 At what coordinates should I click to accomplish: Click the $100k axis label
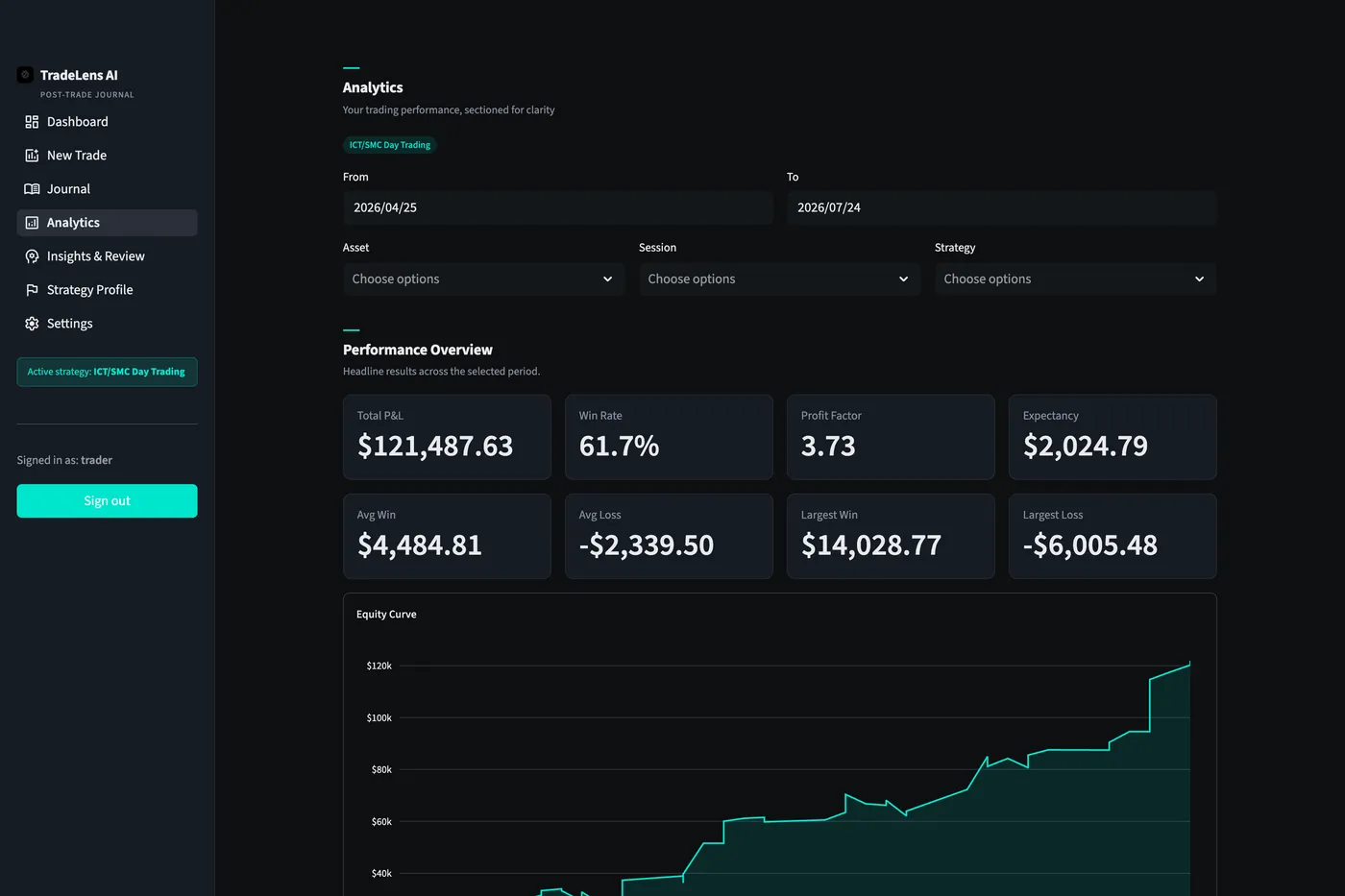coord(379,717)
